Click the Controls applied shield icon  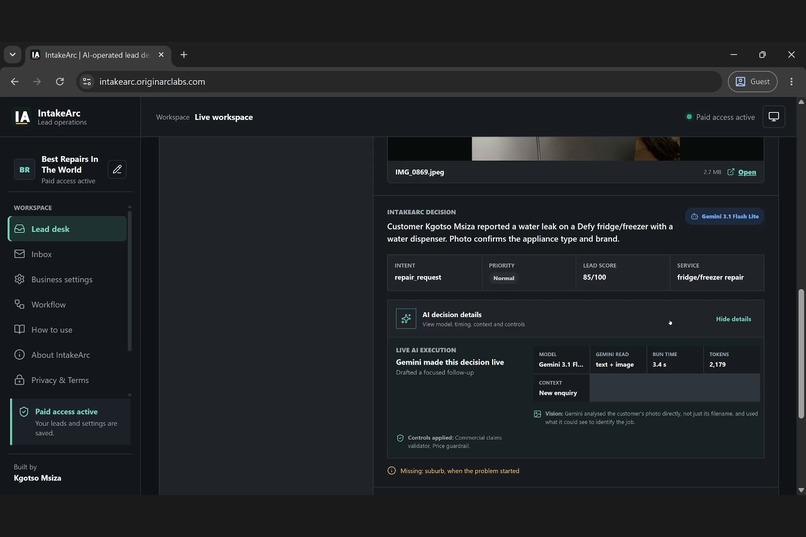click(400, 438)
